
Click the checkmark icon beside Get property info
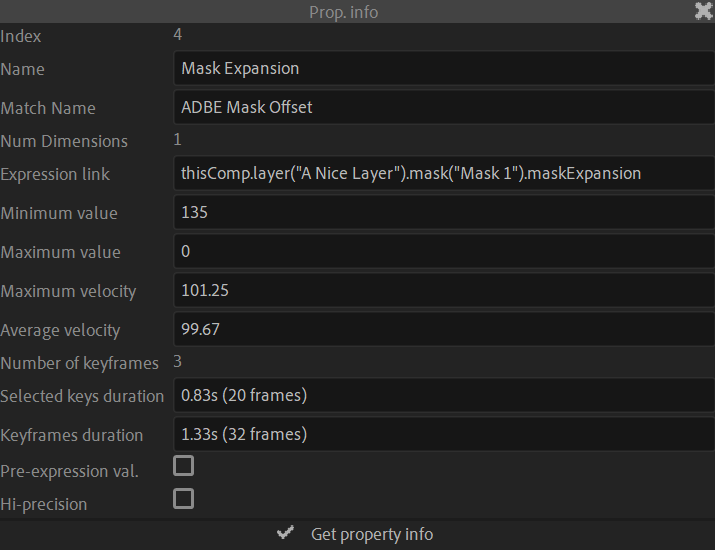coord(285,534)
